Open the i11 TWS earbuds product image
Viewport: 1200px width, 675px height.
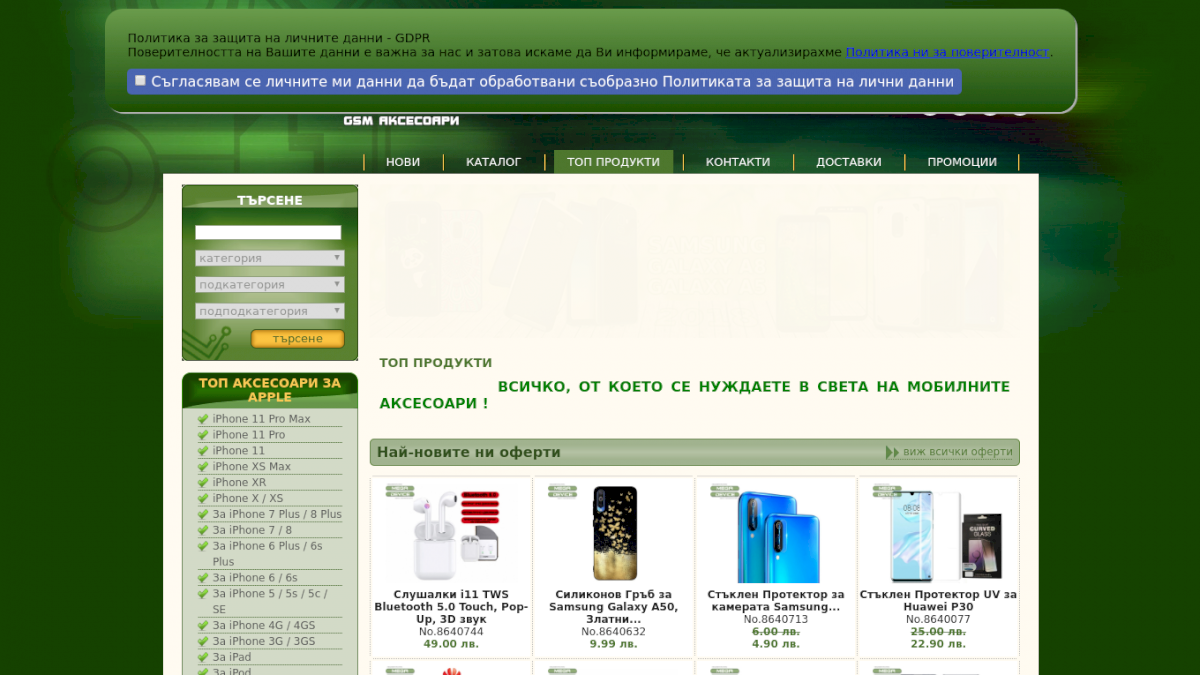[x=451, y=534]
